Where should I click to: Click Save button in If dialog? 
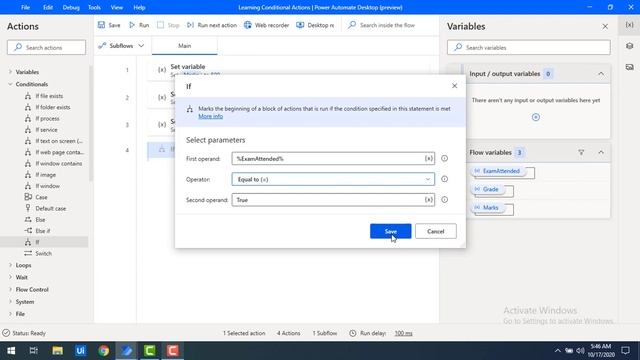pyautogui.click(x=391, y=231)
